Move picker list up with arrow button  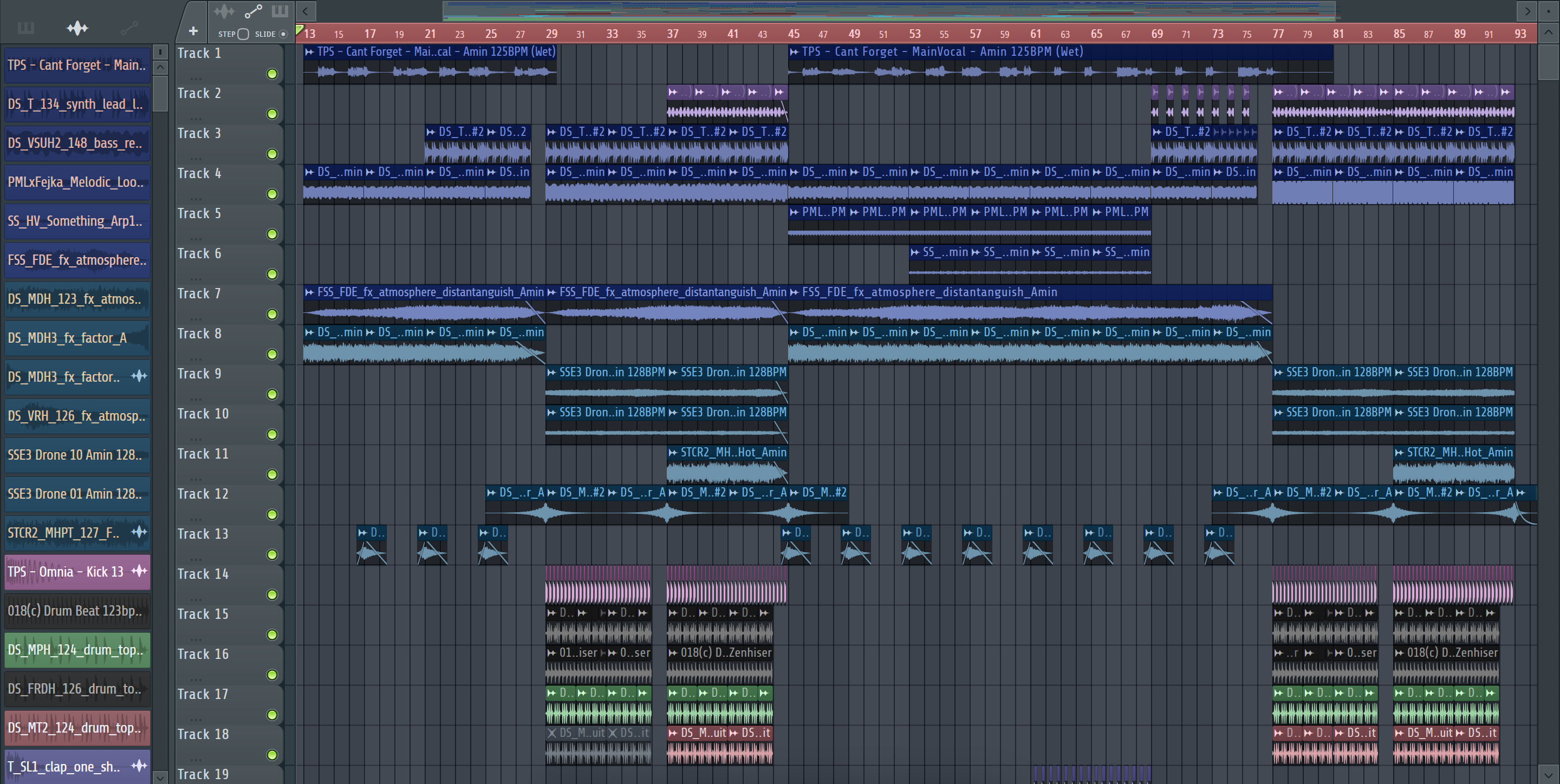click(160, 67)
